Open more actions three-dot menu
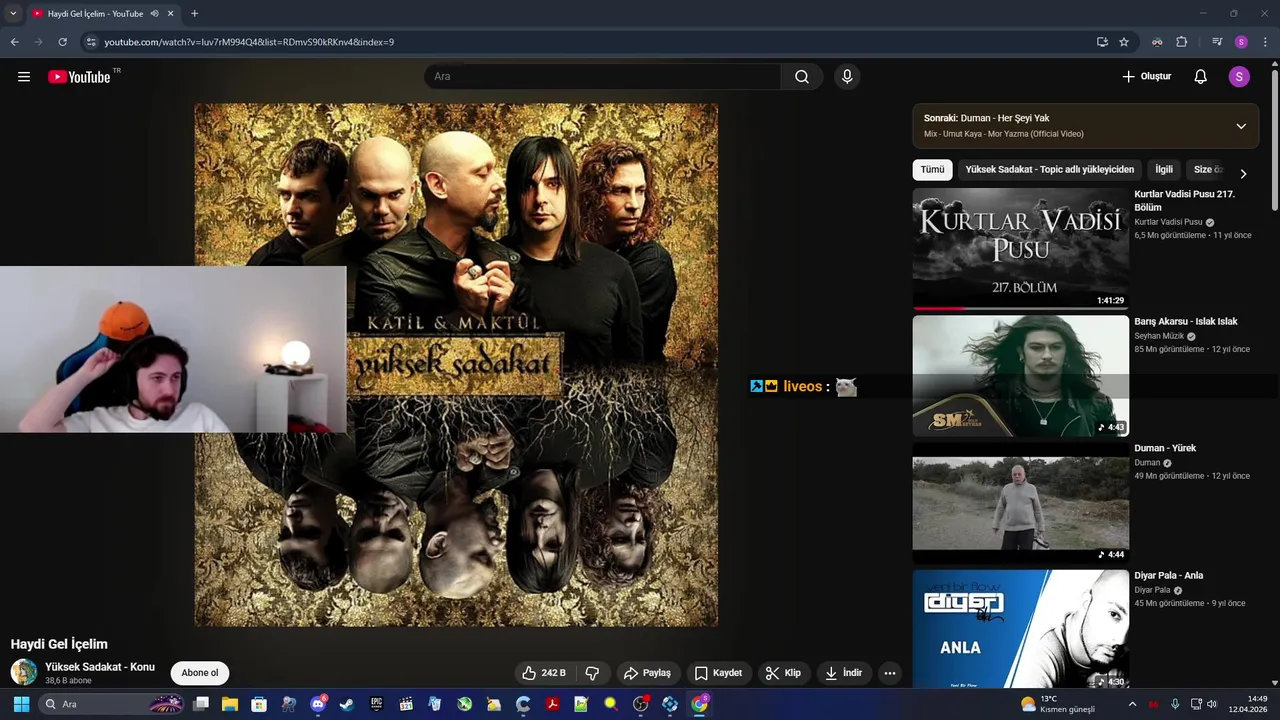Viewport: 1280px width, 720px height. [890, 673]
